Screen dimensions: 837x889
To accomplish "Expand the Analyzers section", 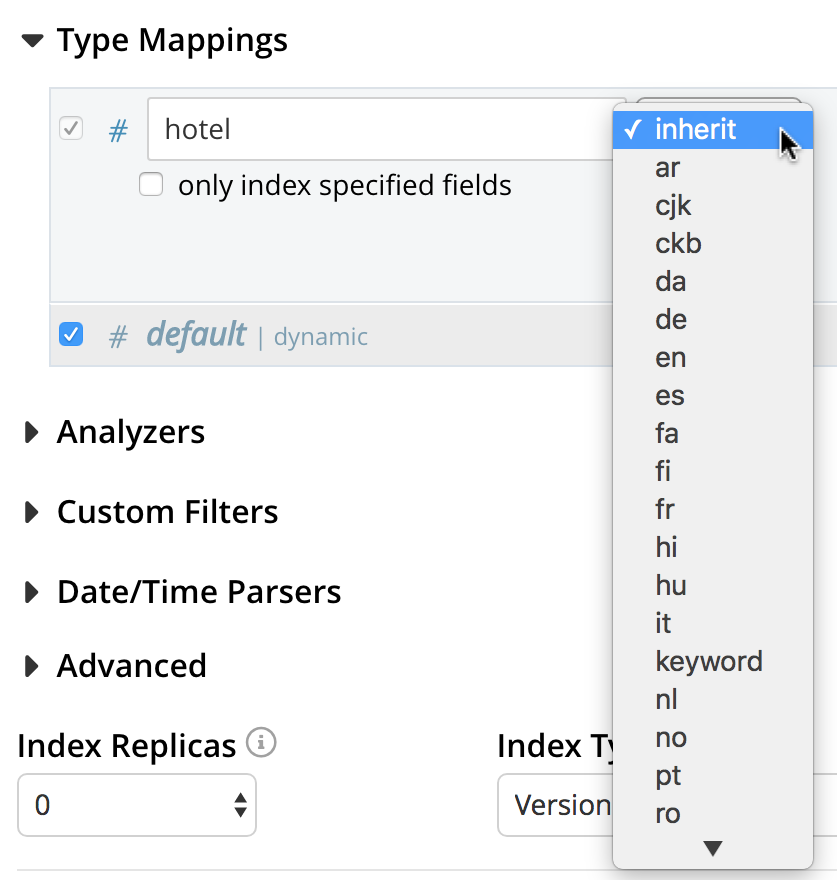I will (33, 432).
